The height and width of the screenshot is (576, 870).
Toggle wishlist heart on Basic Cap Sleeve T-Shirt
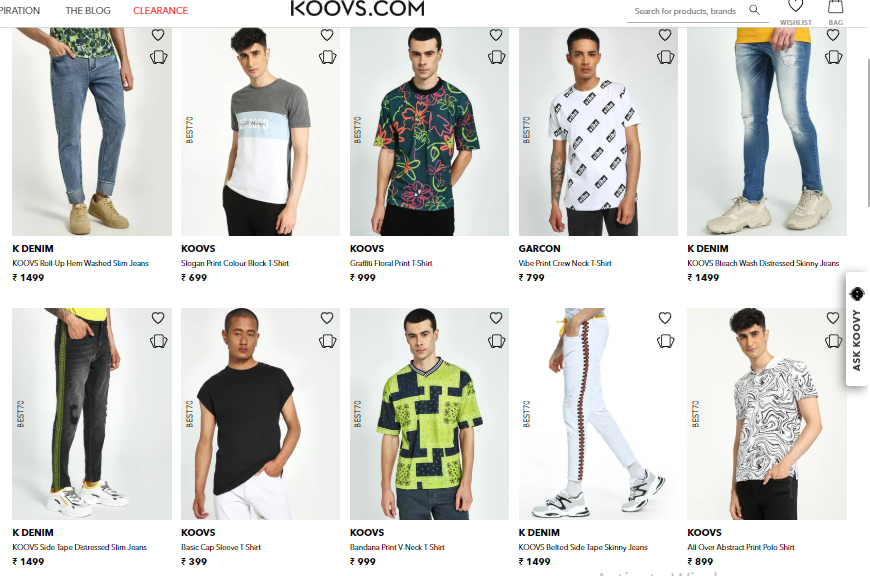[x=327, y=318]
